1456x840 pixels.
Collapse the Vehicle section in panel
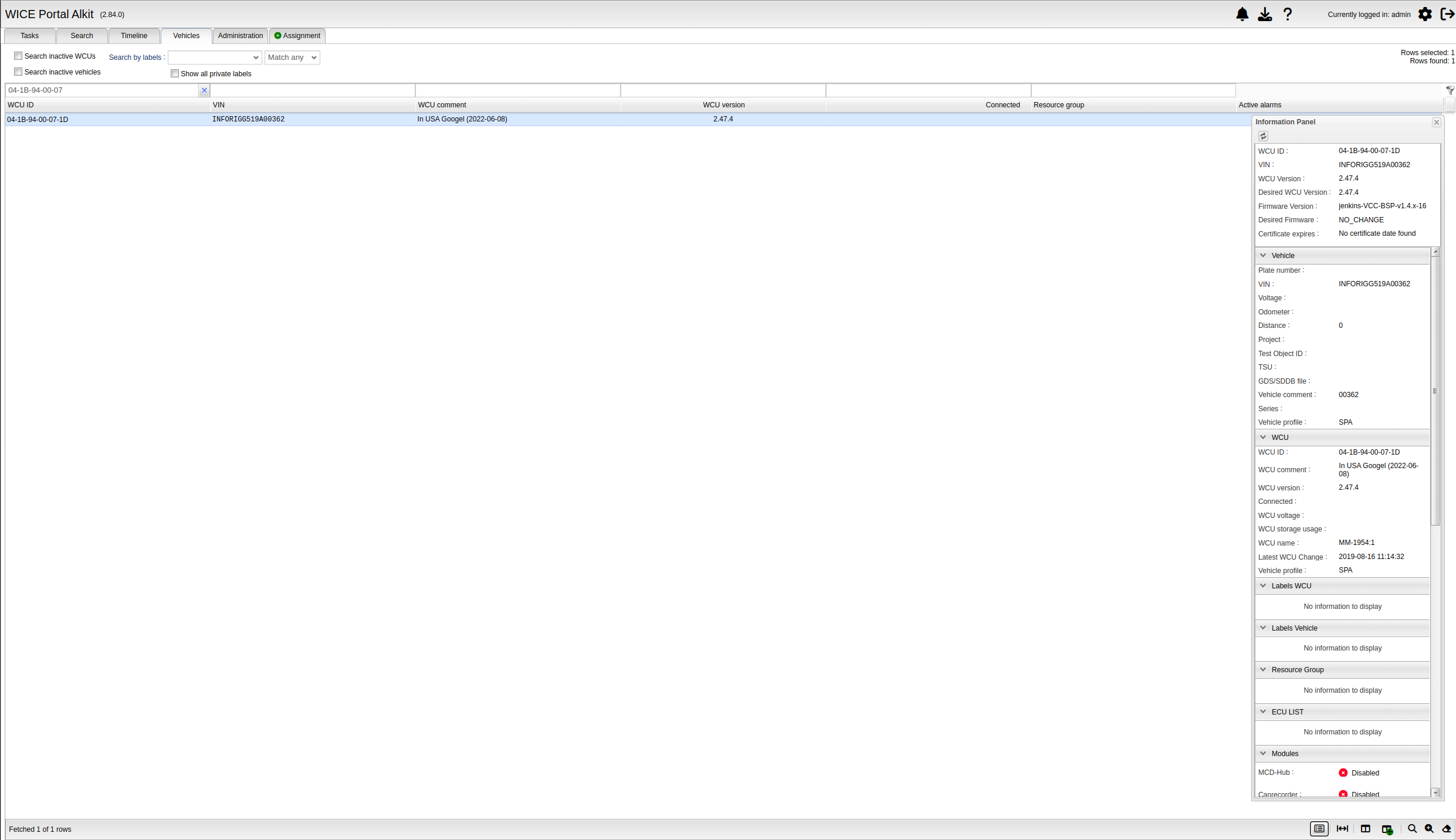[1263, 256]
